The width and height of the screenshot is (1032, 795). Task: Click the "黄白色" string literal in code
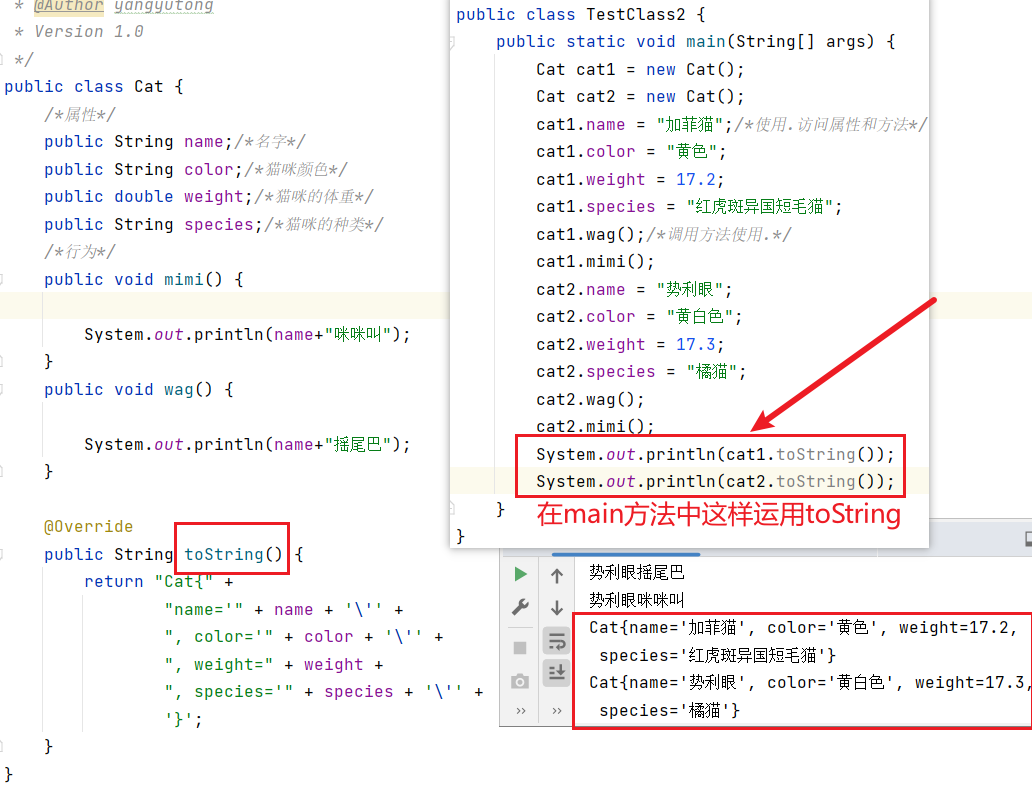(x=700, y=317)
